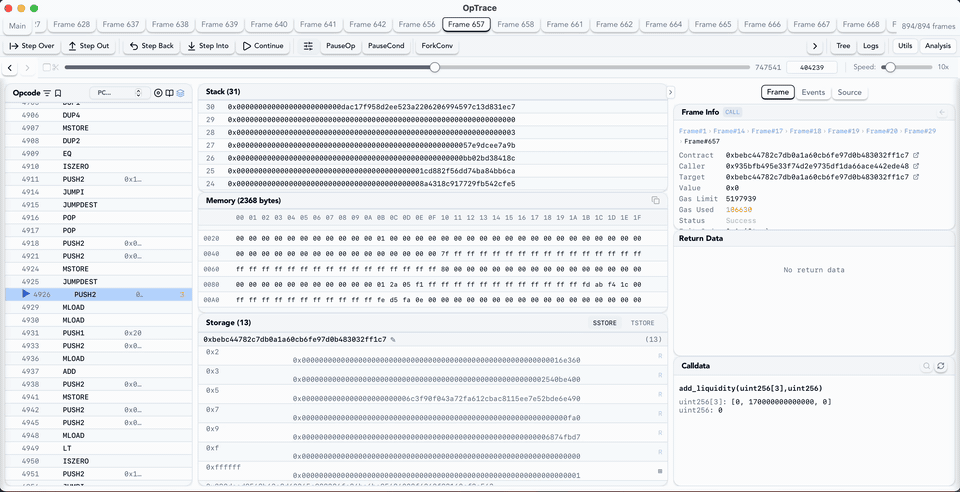Viewport: 960px width, 492px height.
Task: Switch to the Frame 668 tab
Action: tap(861, 24)
